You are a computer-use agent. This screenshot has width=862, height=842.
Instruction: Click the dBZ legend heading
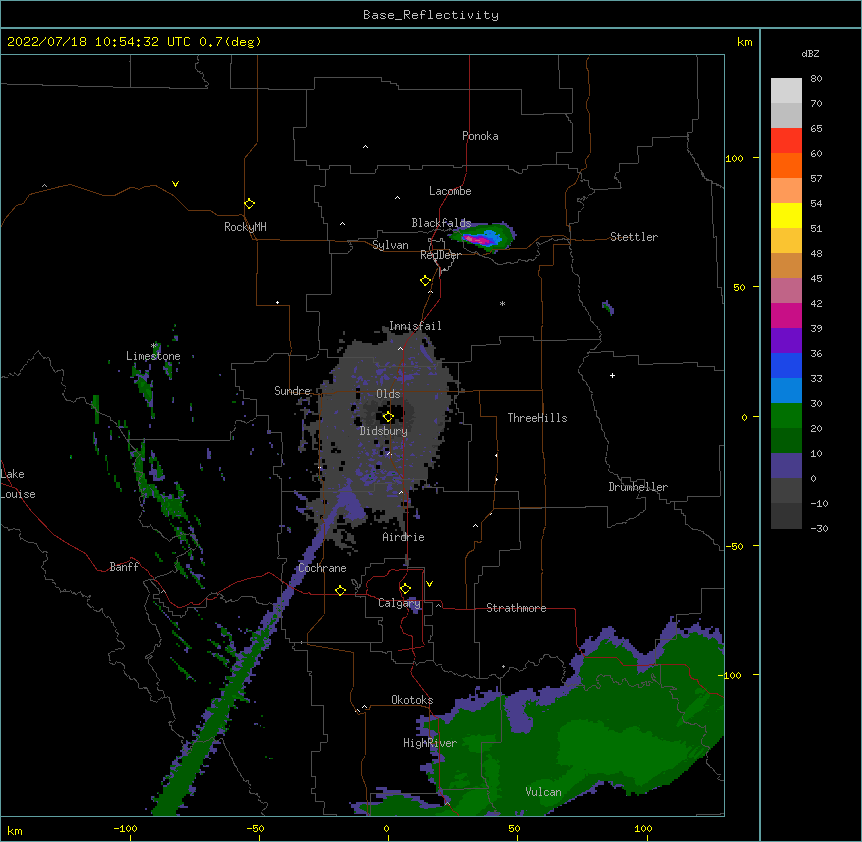(810, 54)
